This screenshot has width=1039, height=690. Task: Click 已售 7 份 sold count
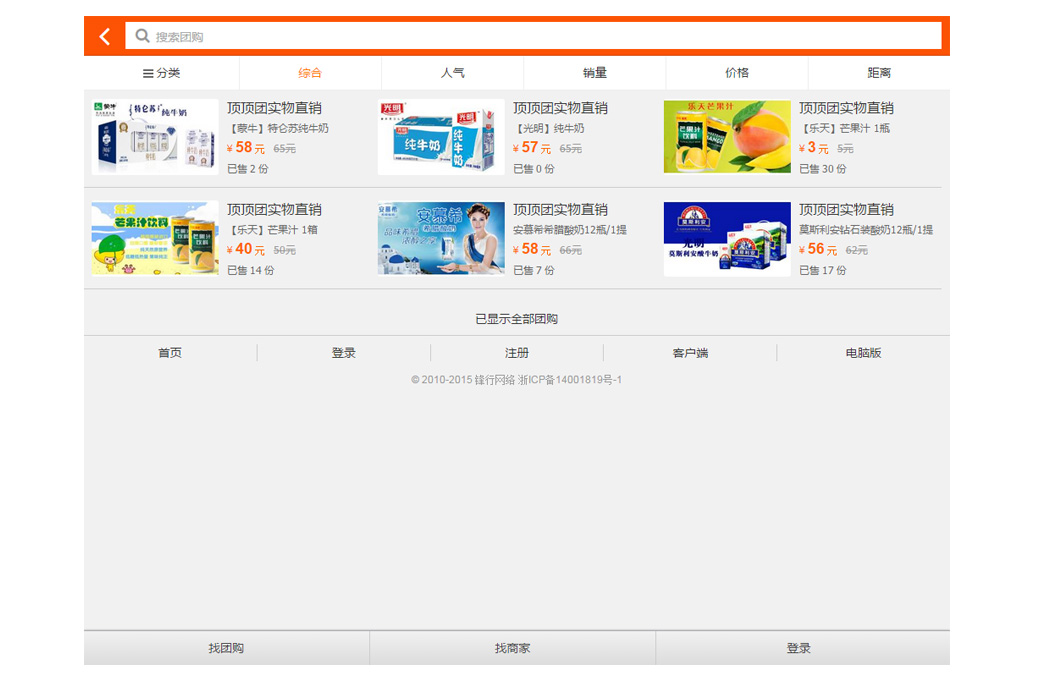[534, 270]
